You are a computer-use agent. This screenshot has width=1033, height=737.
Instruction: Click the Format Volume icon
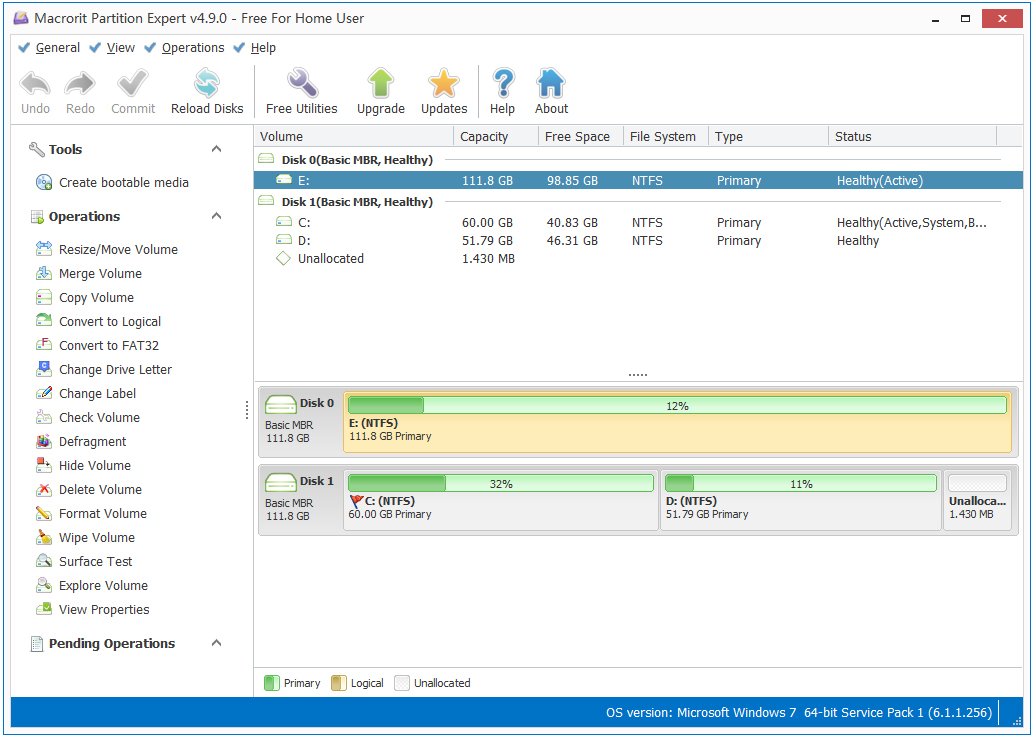[43, 513]
